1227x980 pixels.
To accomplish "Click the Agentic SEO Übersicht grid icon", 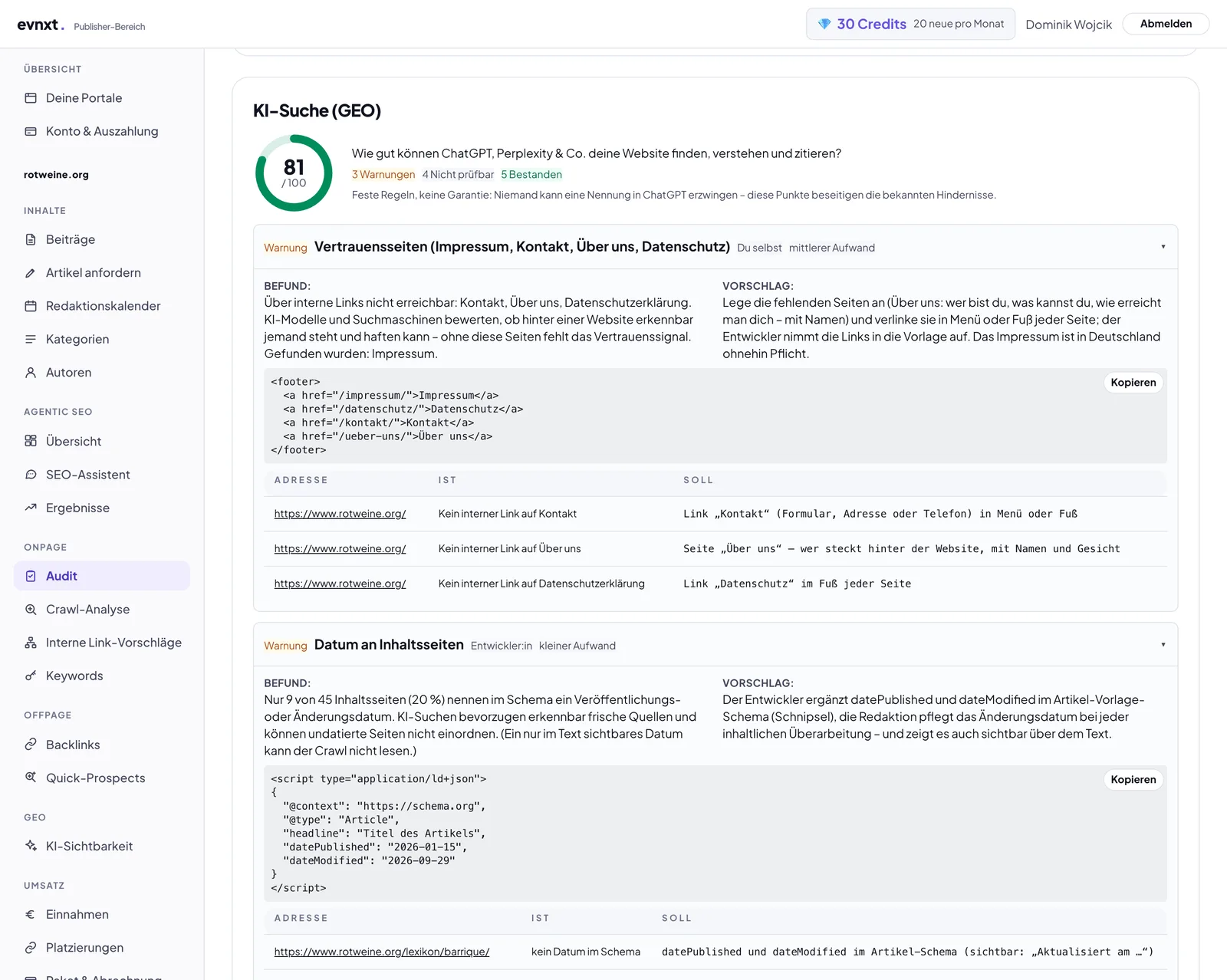I will click(31, 441).
